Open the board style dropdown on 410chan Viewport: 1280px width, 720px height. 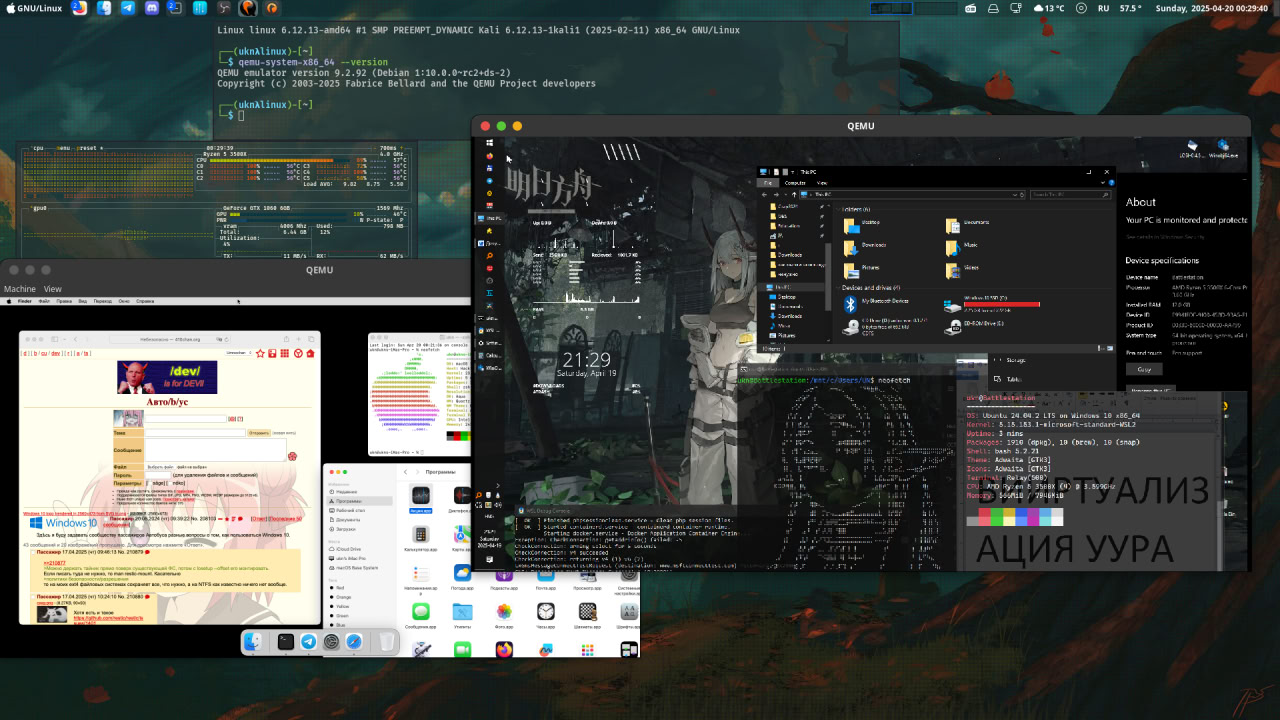coord(237,353)
